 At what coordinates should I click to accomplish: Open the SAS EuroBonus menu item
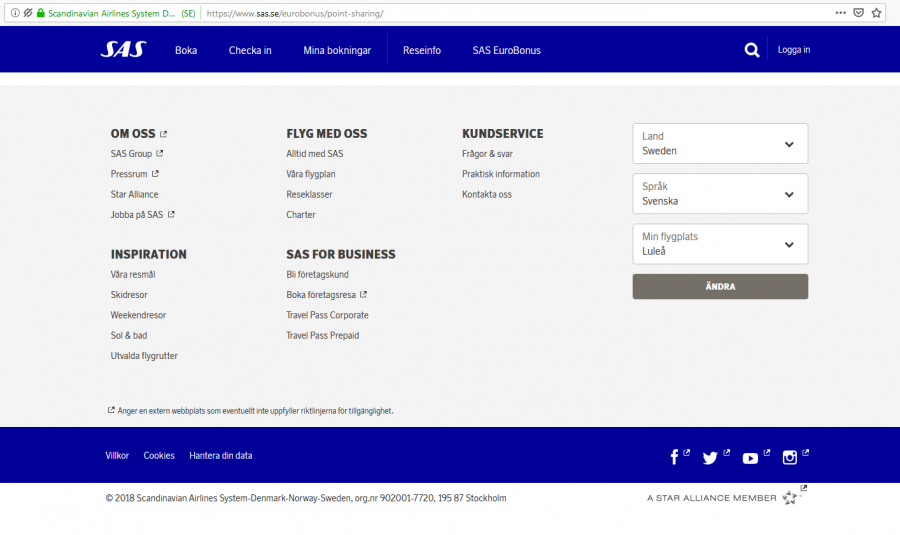[506, 50]
